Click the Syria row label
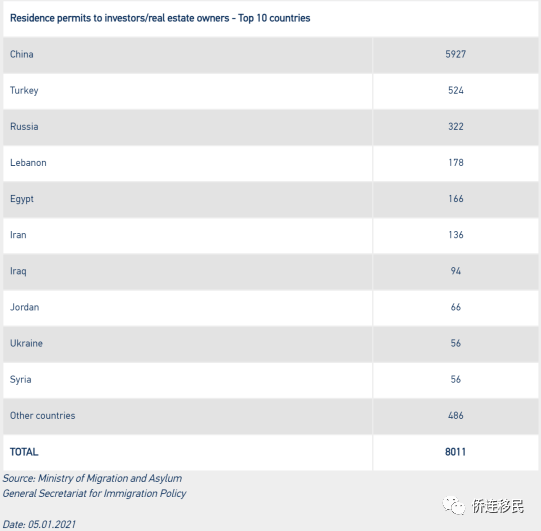 21,380
